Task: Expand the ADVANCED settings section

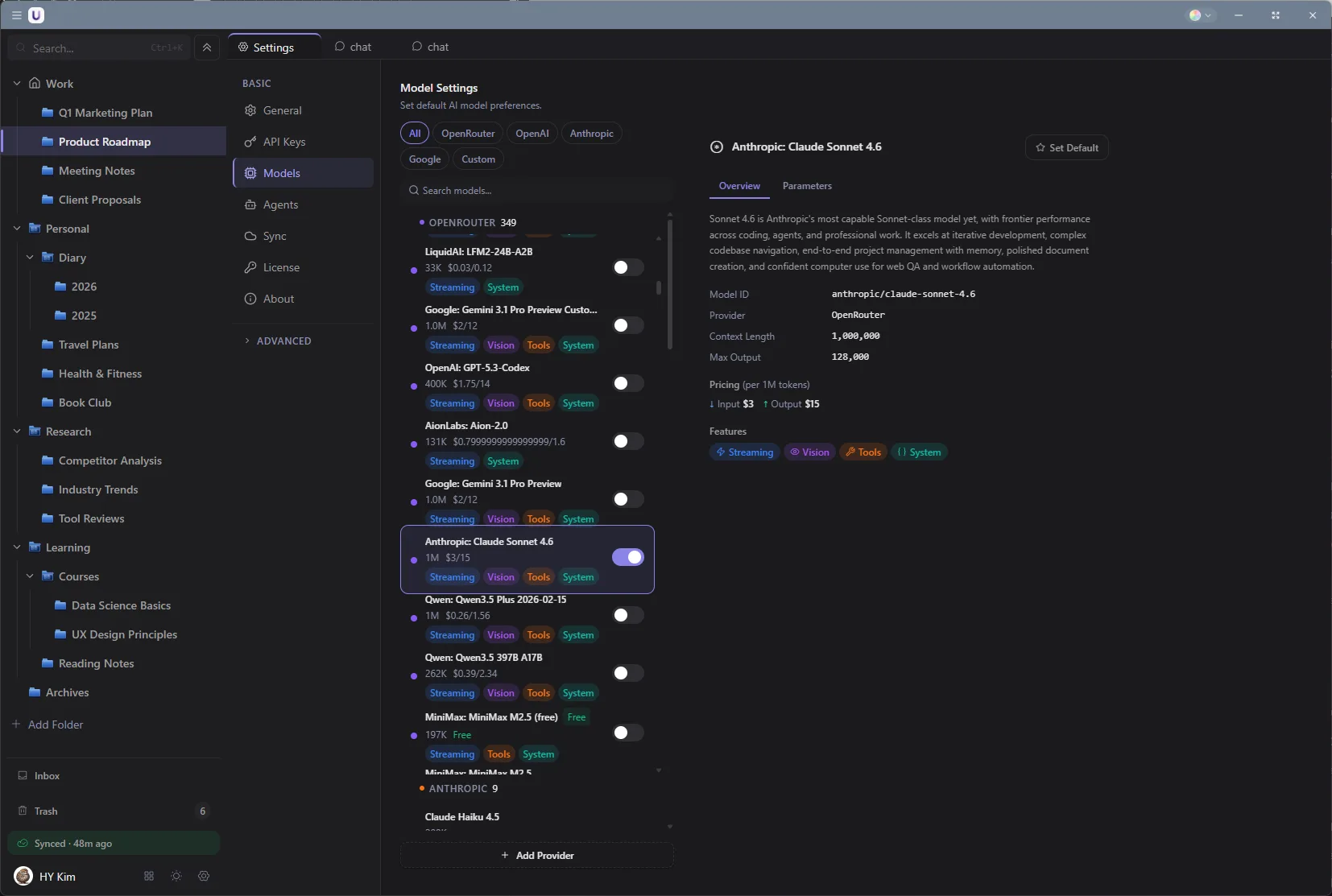Action: [x=283, y=341]
